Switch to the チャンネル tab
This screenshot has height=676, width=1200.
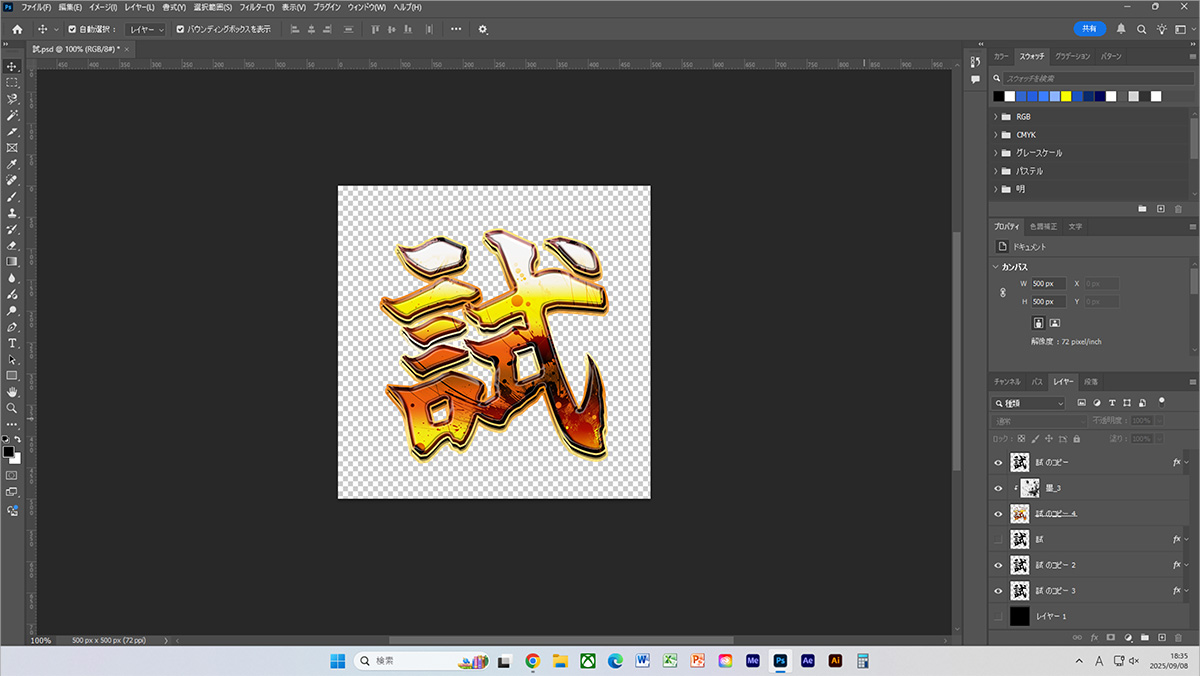point(1007,382)
